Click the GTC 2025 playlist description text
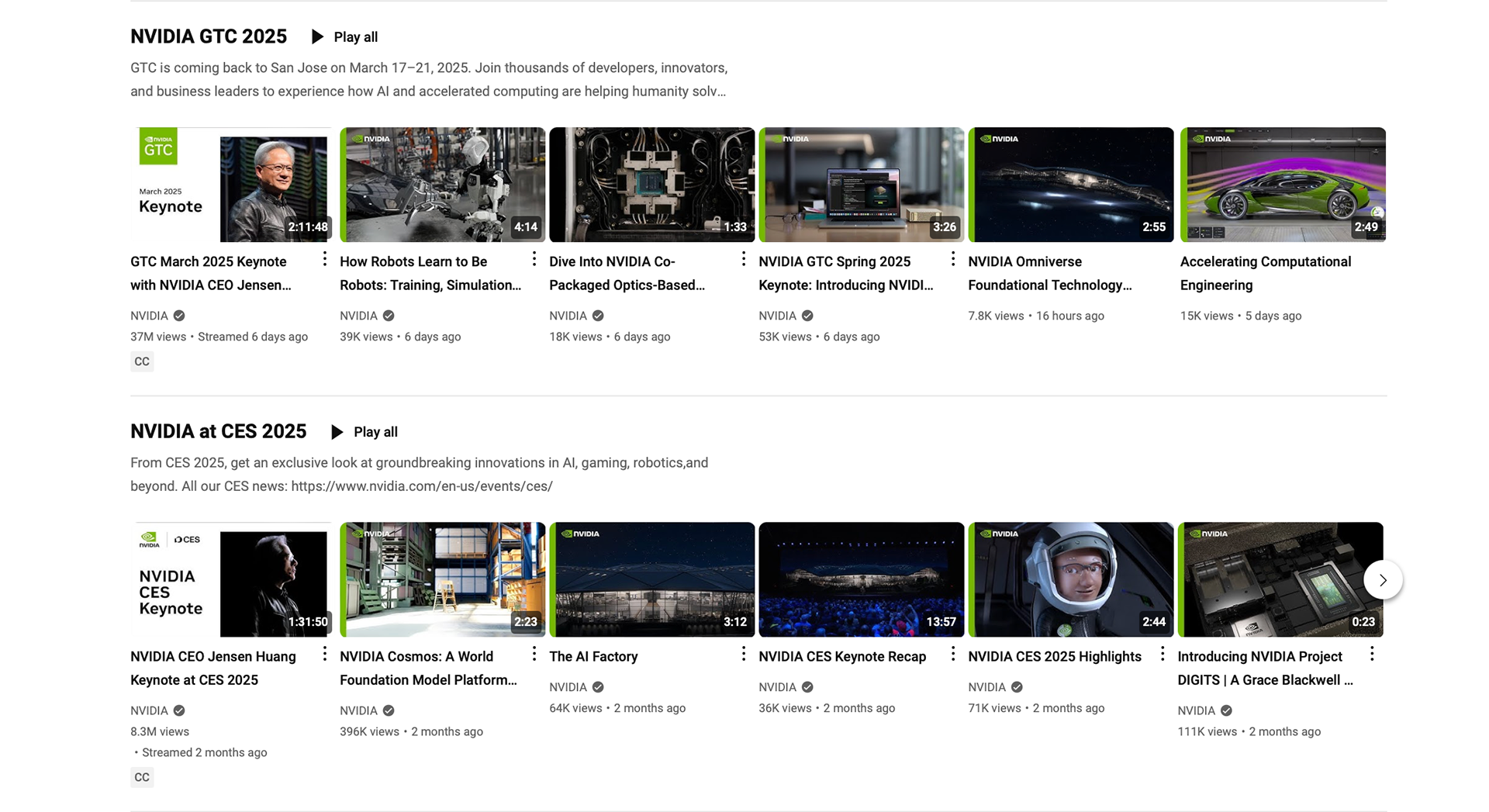The width and height of the screenshot is (1489, 812). [429, 79]
